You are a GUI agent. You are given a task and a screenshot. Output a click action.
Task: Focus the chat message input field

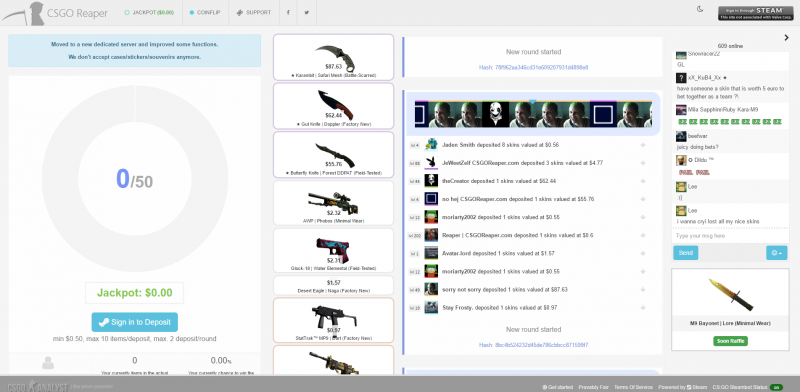(x=730, y=236)
